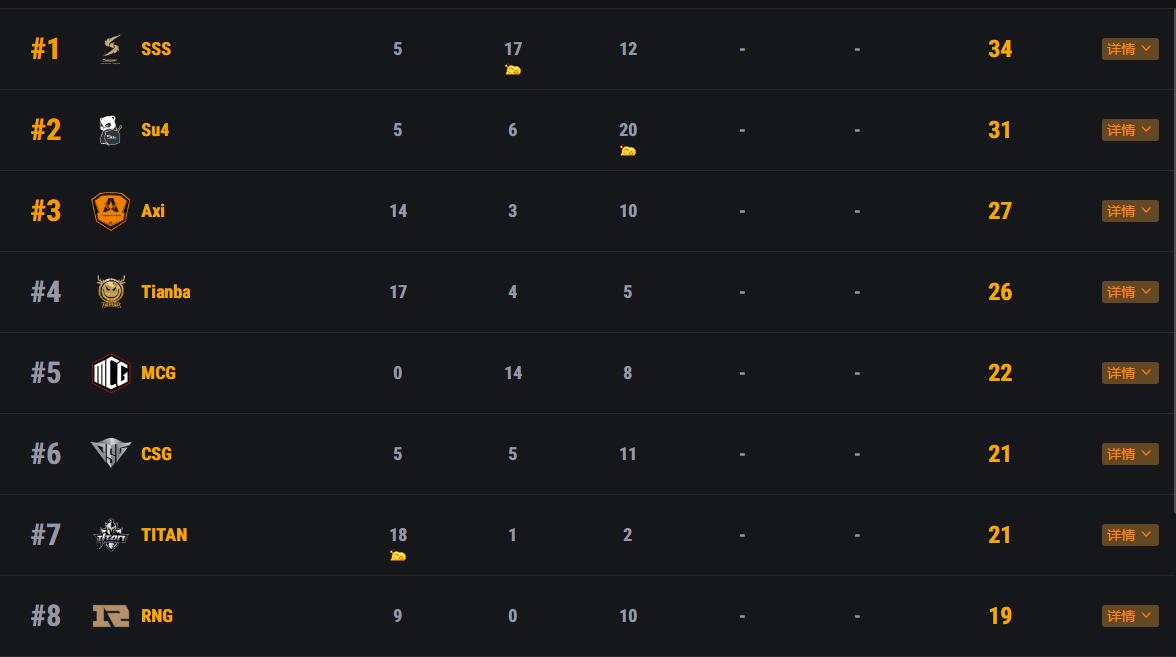This screenshot has width=1176, height=657.
Task: Click the MCG team logo
Action: coord(111,373)
